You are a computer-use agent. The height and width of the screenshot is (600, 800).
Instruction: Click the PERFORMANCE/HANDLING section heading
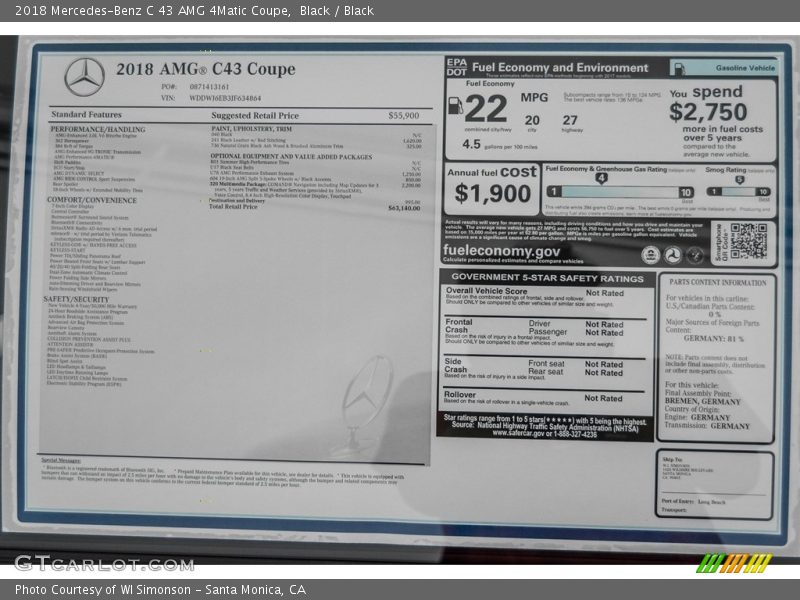[98, 130]
